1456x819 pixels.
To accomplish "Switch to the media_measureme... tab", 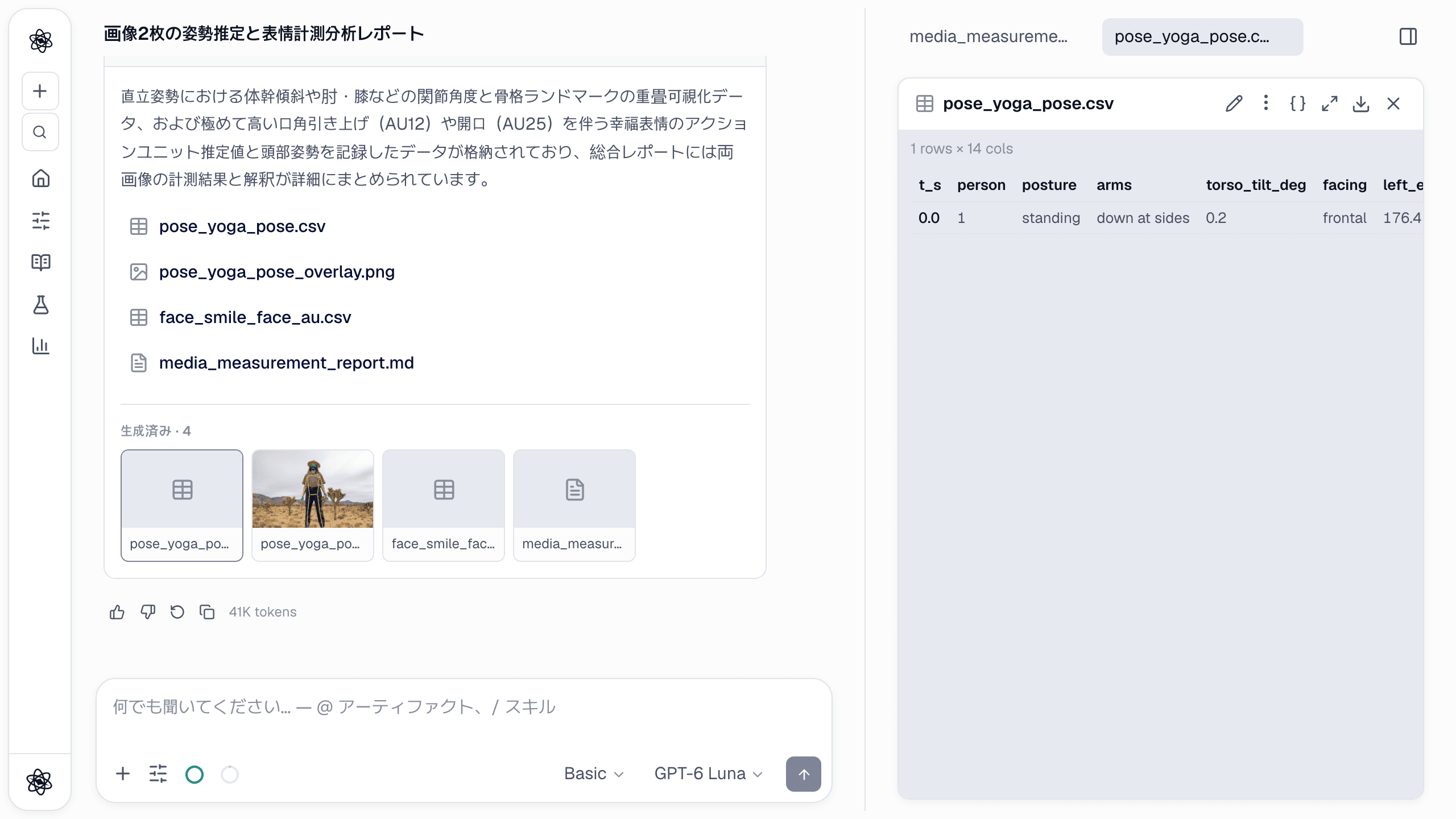I will [988, 37].
